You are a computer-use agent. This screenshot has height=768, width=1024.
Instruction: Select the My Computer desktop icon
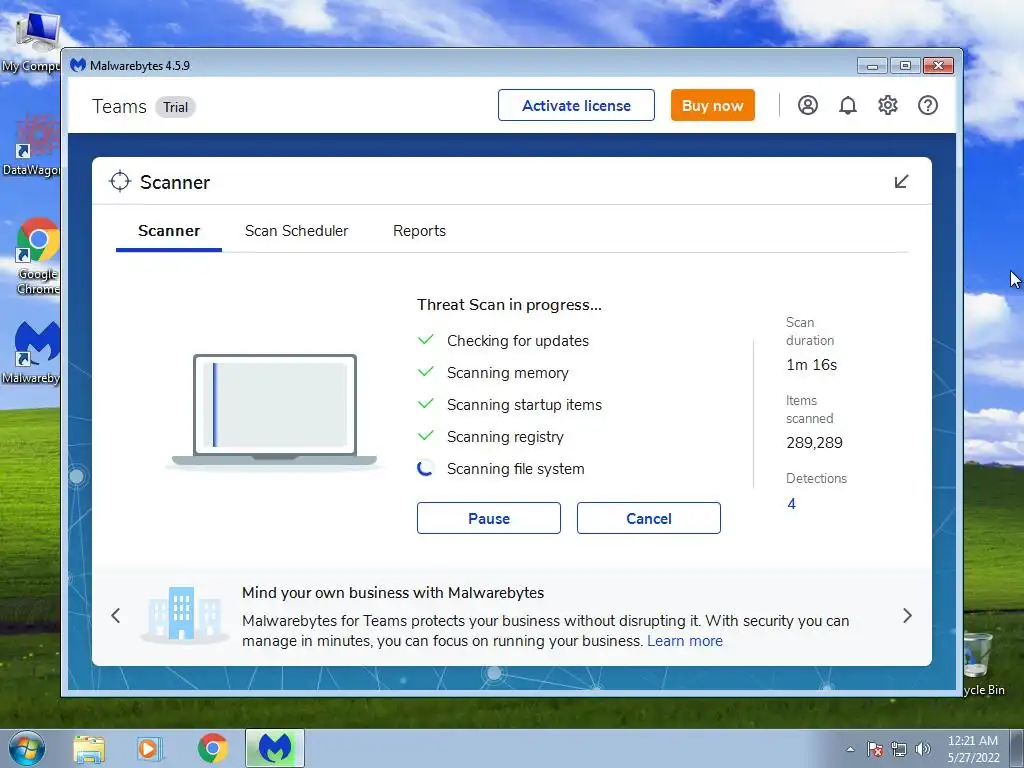coord(31,40)
